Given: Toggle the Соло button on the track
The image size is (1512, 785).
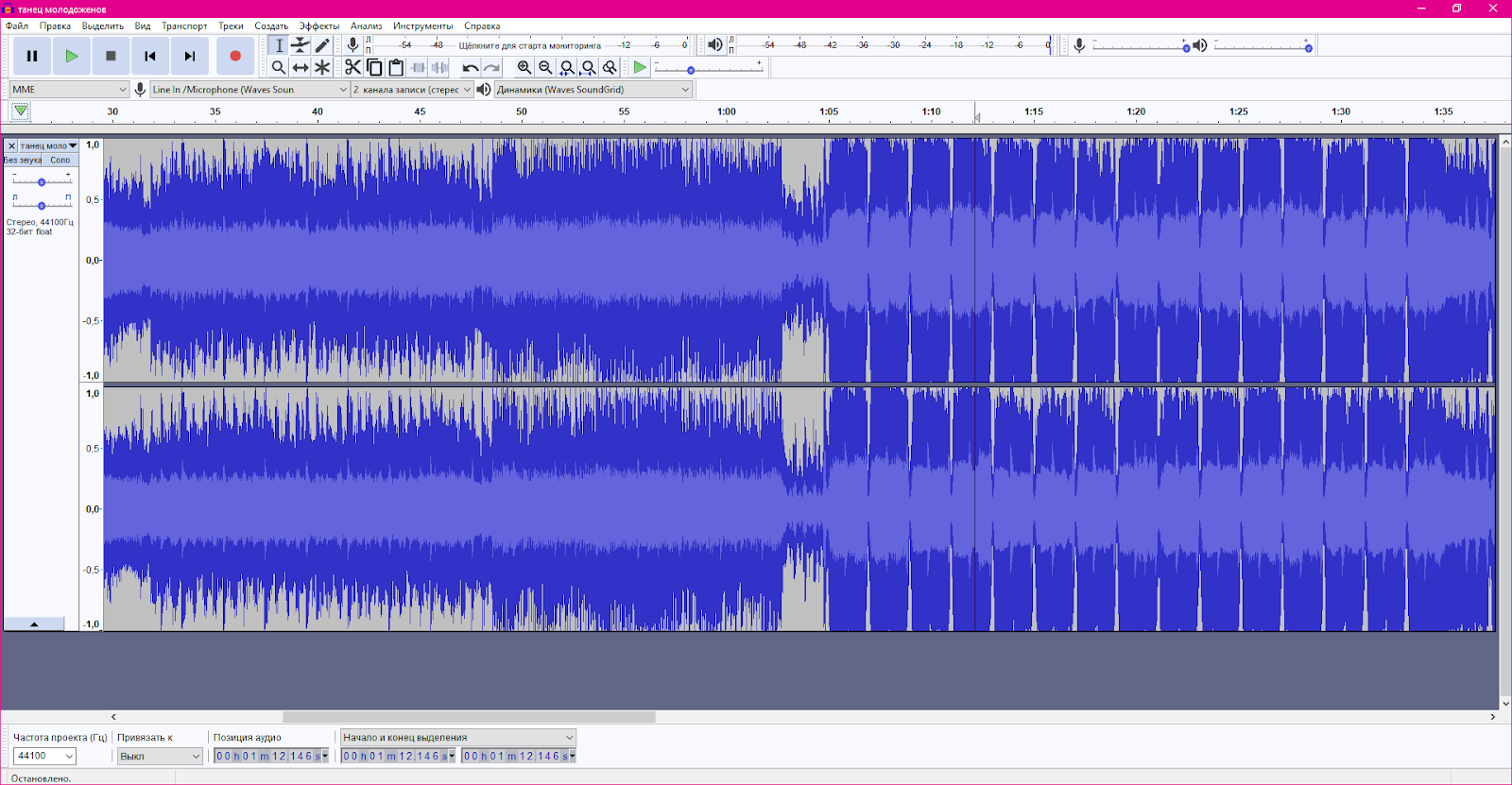Looking at the screenshot, I should tap(60, 160).
